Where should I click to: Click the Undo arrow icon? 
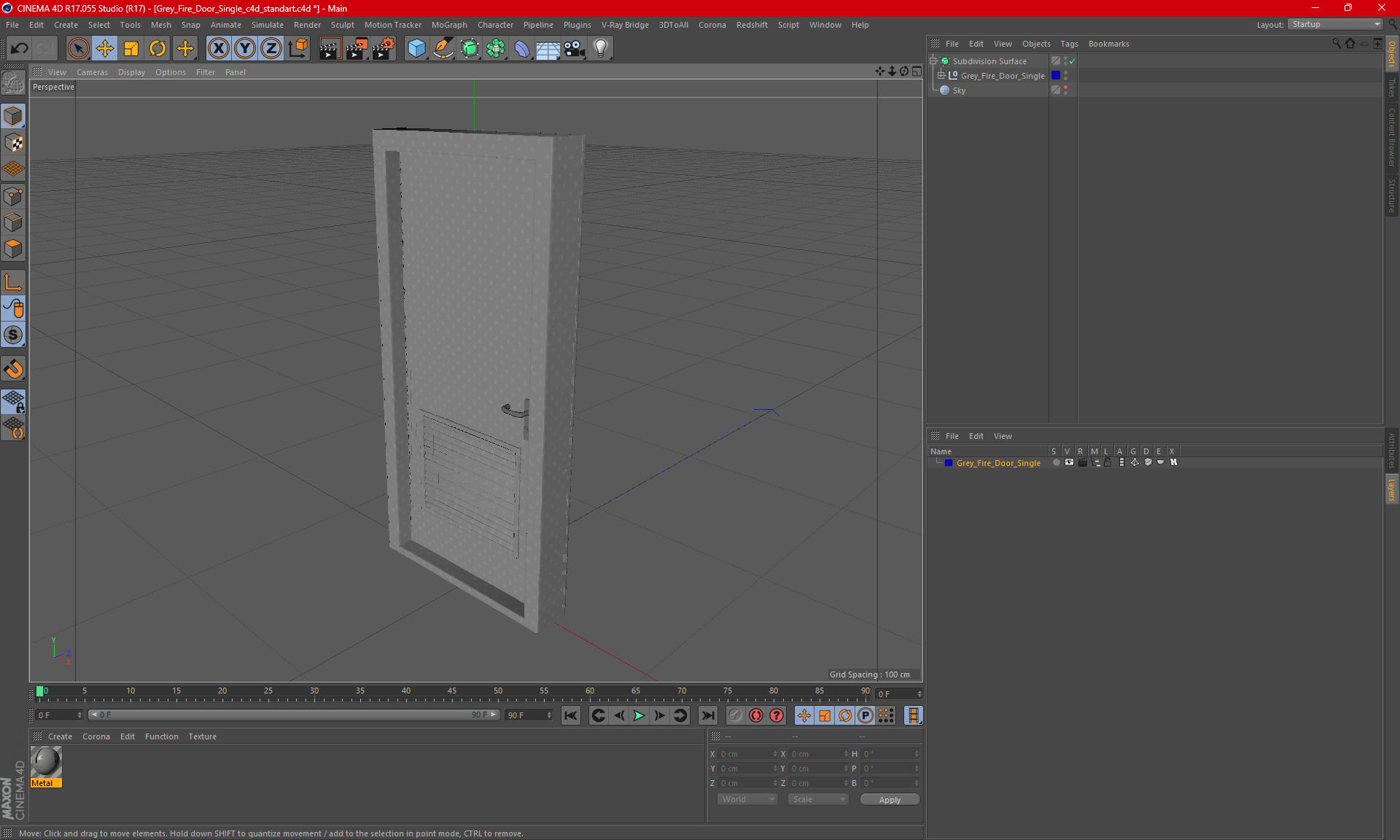pos(20,49)
